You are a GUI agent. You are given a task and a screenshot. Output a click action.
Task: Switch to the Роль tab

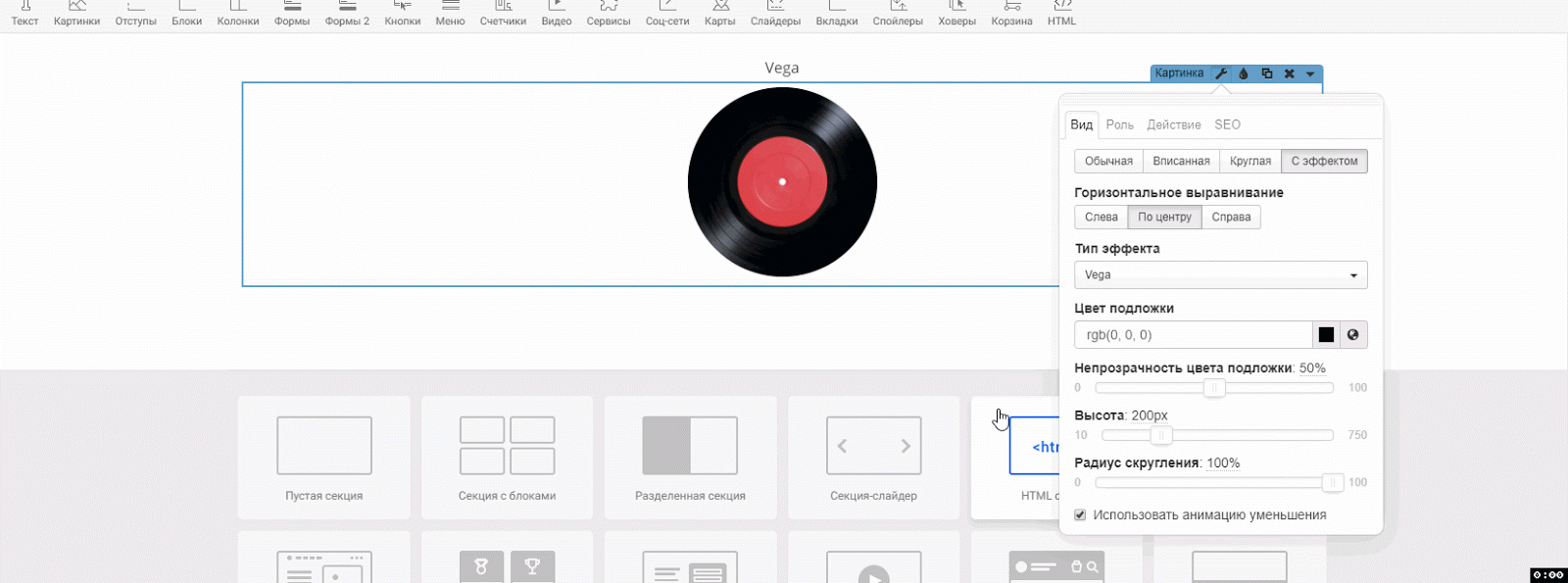1119,124
